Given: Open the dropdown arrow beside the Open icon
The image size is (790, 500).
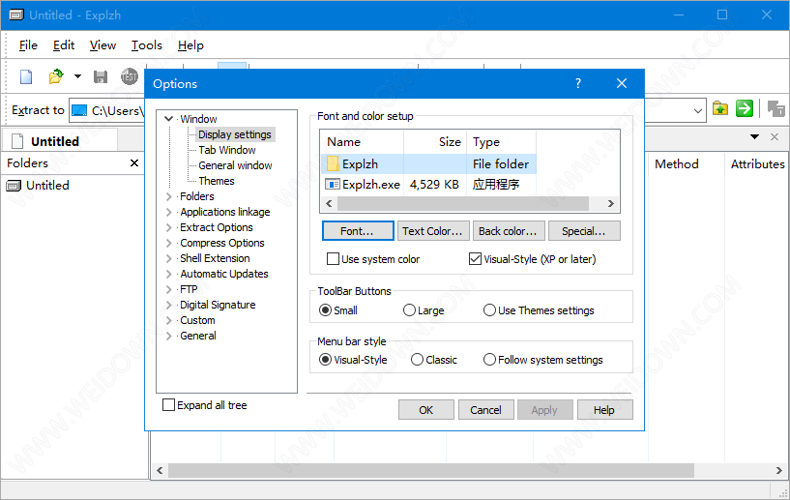Looking at the screenshot, I should (77, 77).
